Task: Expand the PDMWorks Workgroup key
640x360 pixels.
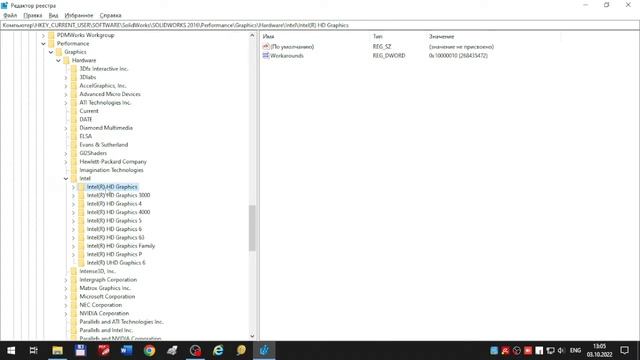Action: 43,36
